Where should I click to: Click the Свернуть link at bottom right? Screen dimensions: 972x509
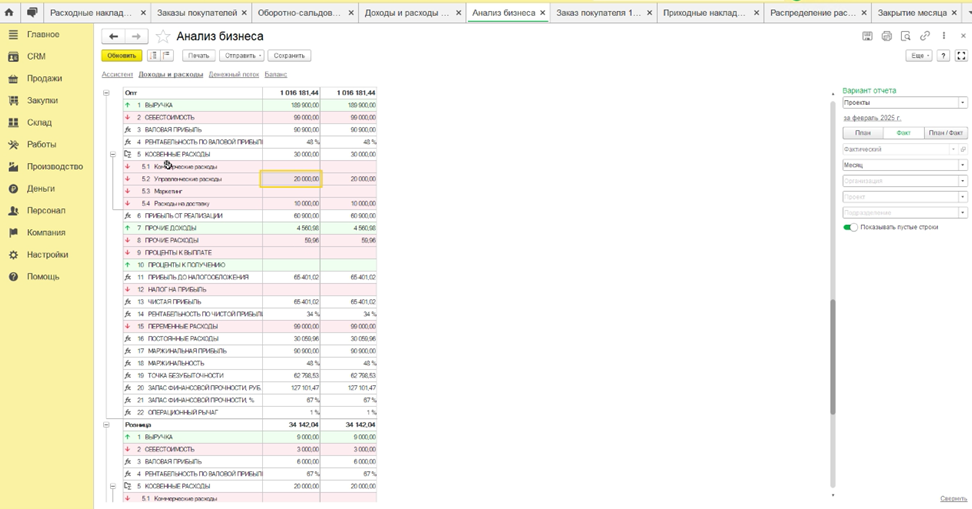[953, 498]
